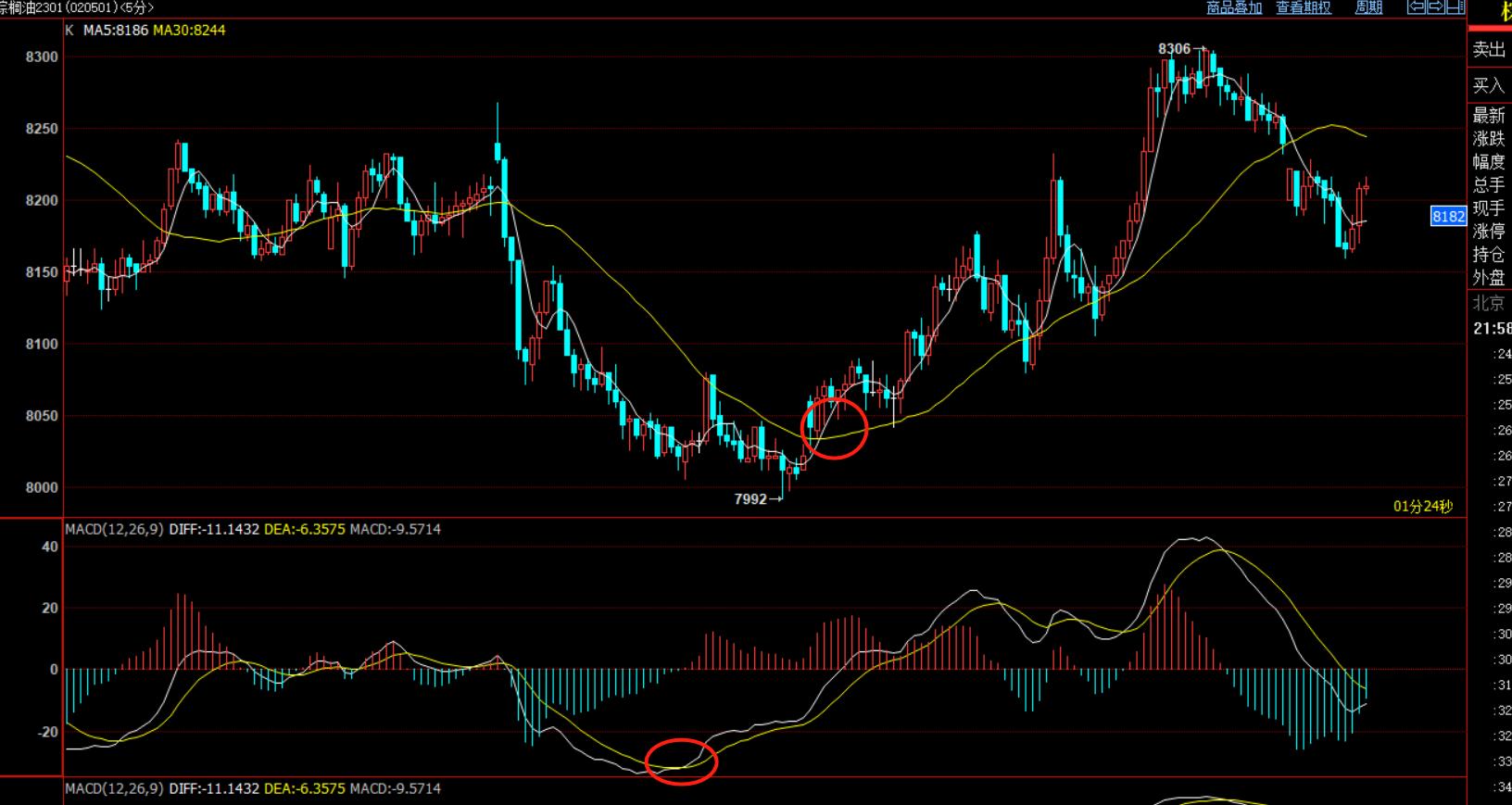
Task: Click the 8150 price axis label
Action: [42, 273]
